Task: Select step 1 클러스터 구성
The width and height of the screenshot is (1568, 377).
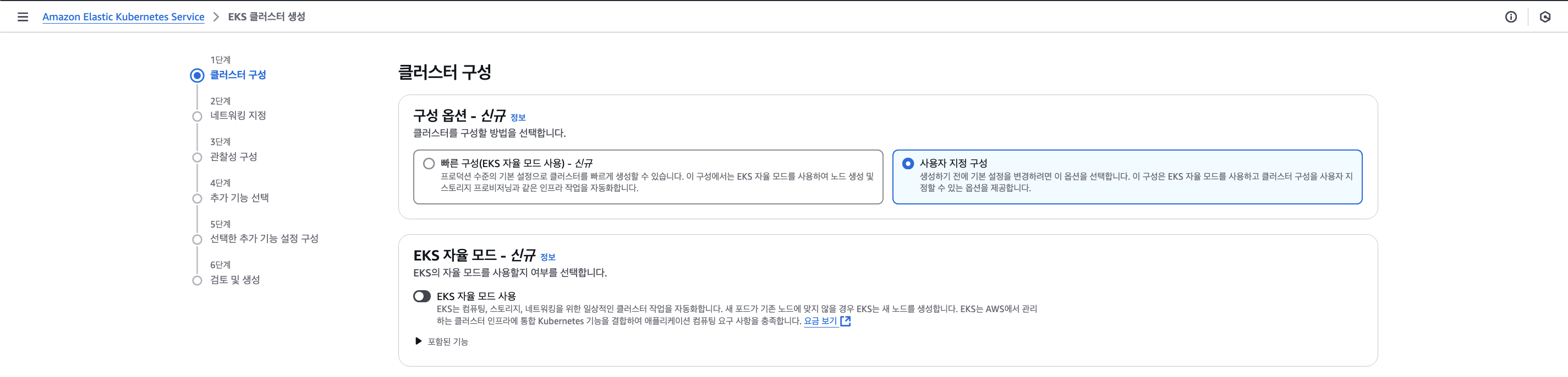Action: (x=238, y=75)
